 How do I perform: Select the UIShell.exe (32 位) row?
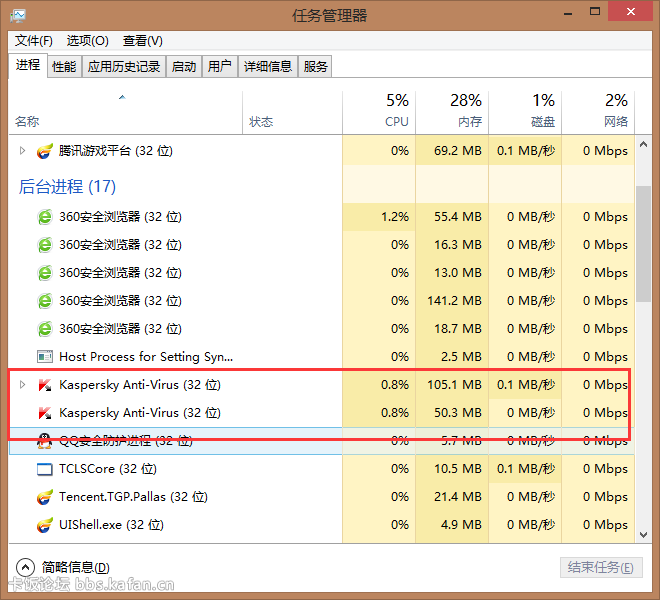322,525
